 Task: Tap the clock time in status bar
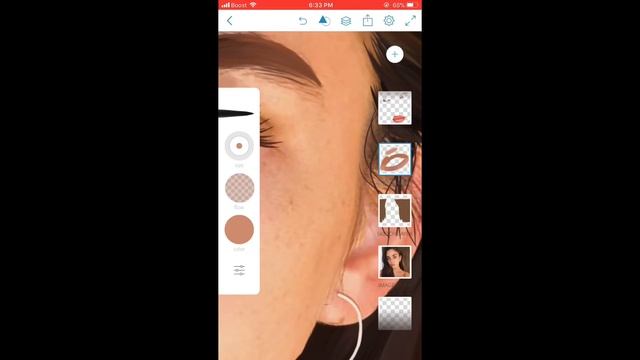(320, 5)
